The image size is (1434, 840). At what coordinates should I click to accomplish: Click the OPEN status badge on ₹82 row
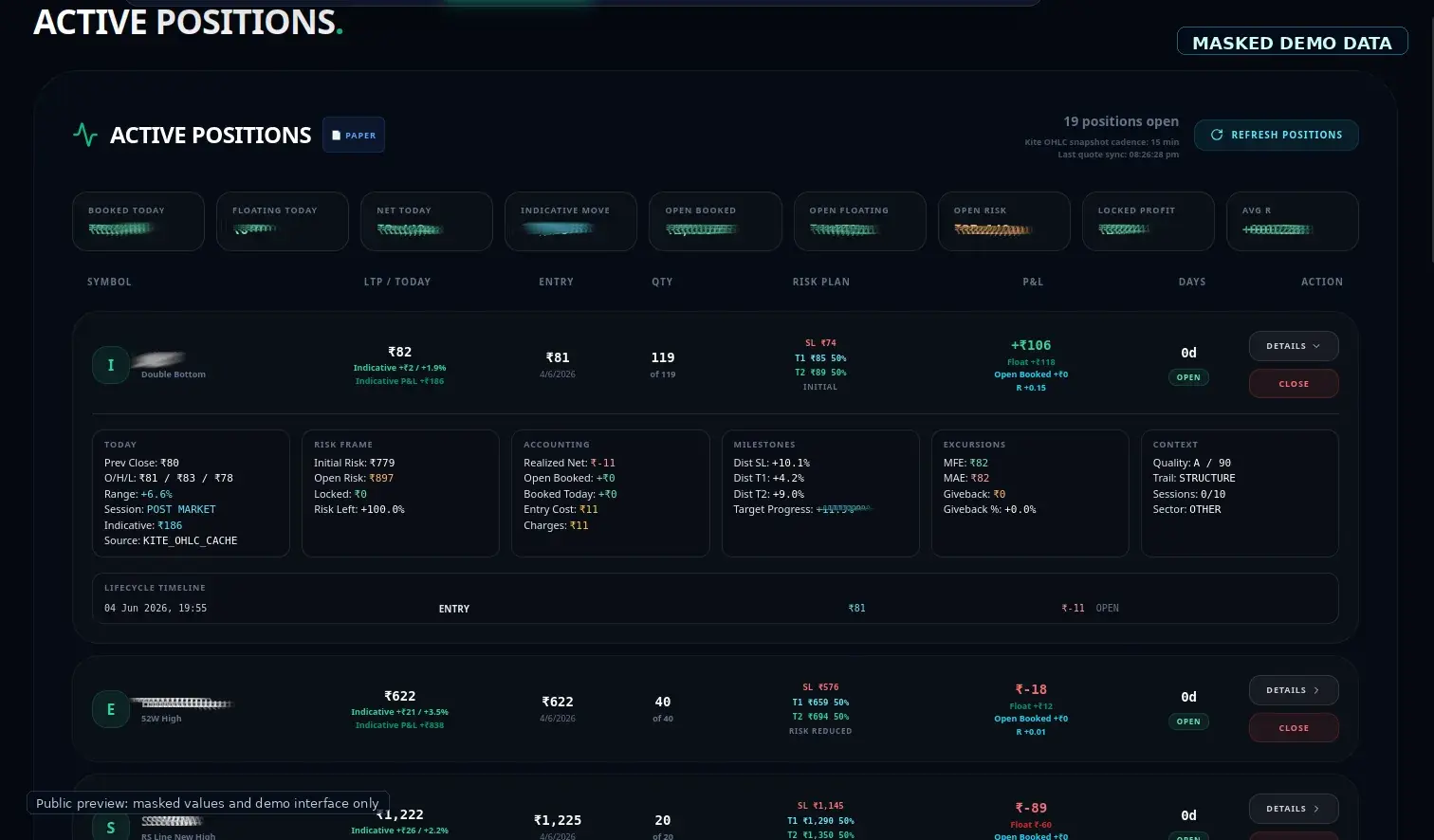[x=1188, y=377]
